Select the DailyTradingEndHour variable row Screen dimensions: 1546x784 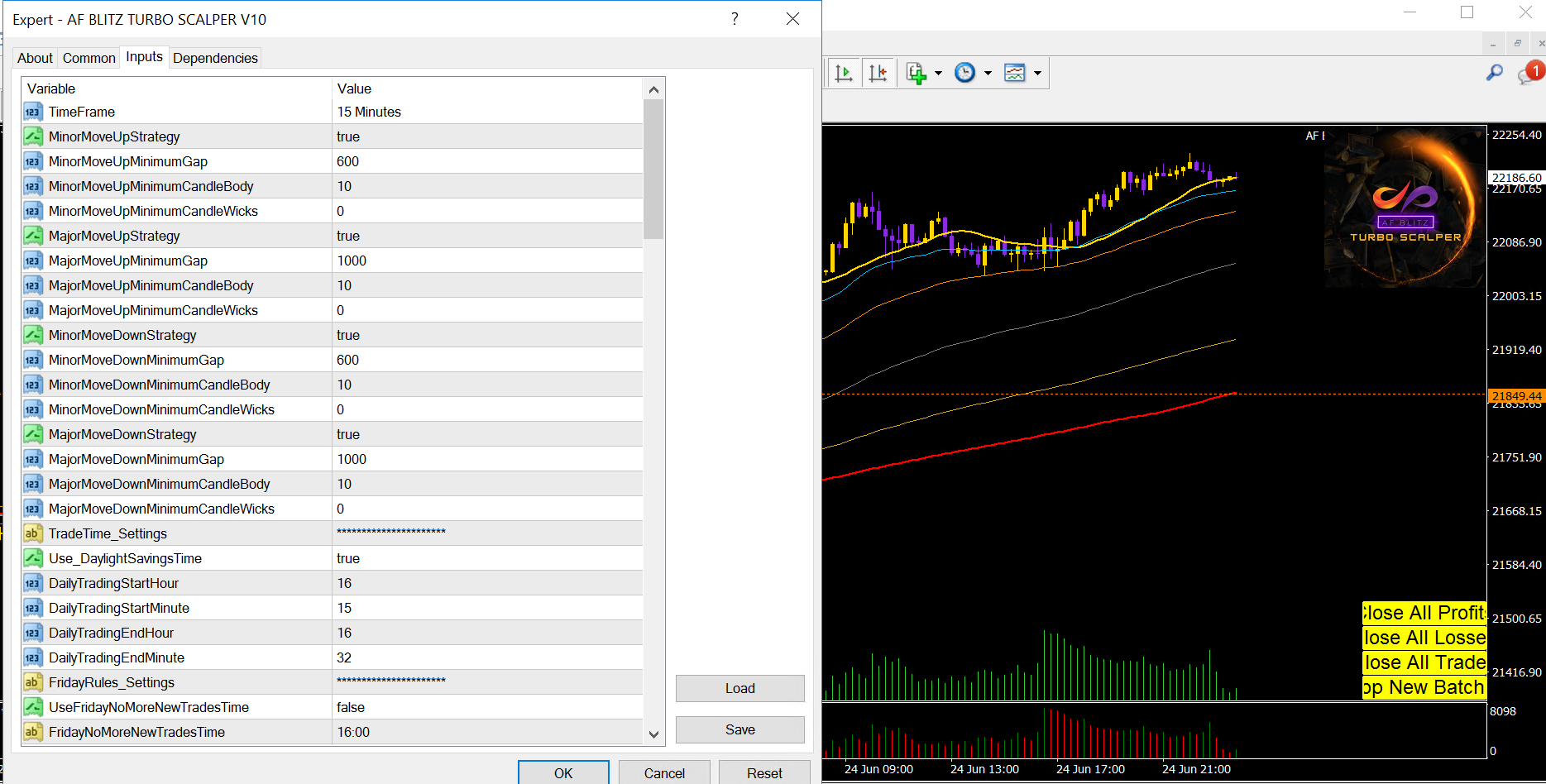coord(333,633)
